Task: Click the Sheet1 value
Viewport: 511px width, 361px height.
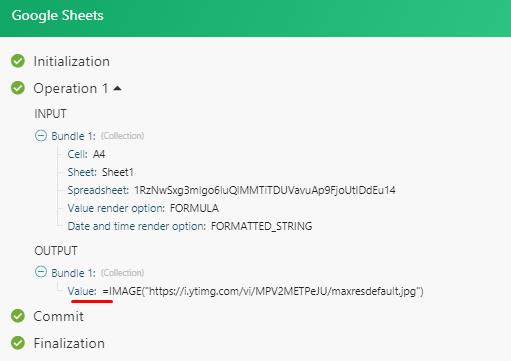Action: 118,172
